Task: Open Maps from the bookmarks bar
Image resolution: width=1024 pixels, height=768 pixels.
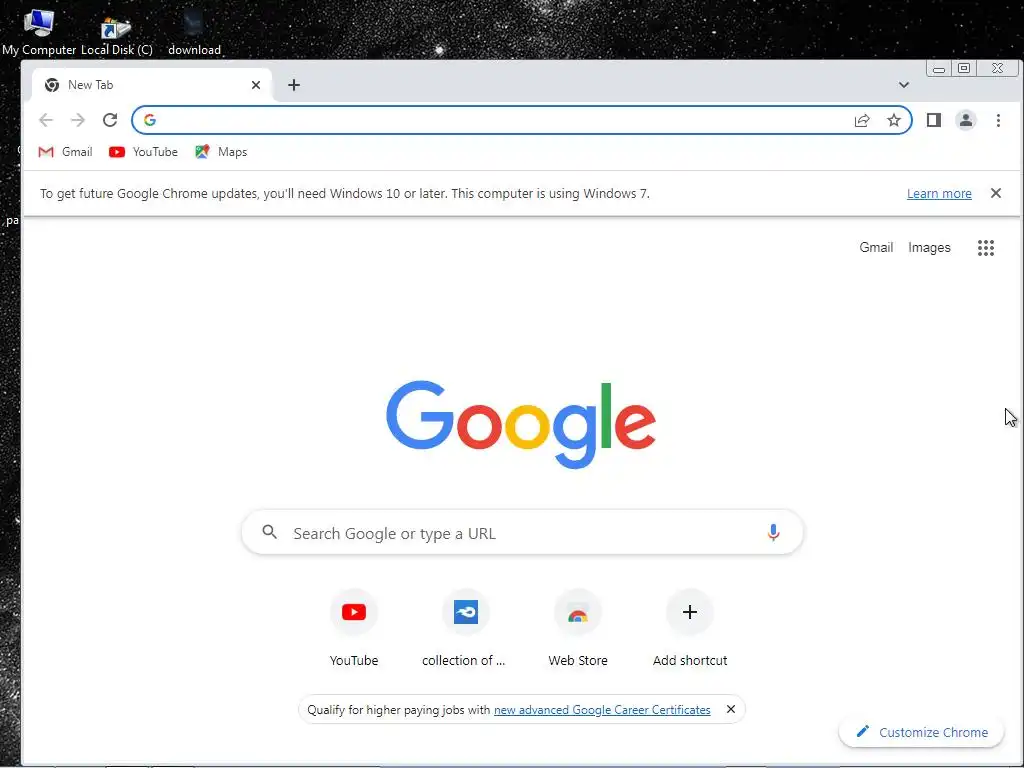Action: tap(221, 152)
